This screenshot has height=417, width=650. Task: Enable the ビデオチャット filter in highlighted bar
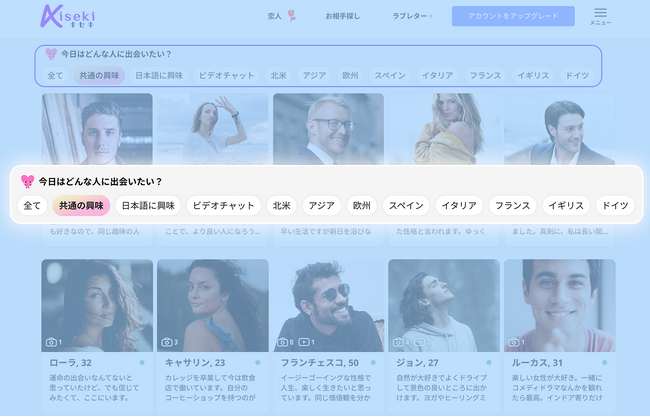223,205
